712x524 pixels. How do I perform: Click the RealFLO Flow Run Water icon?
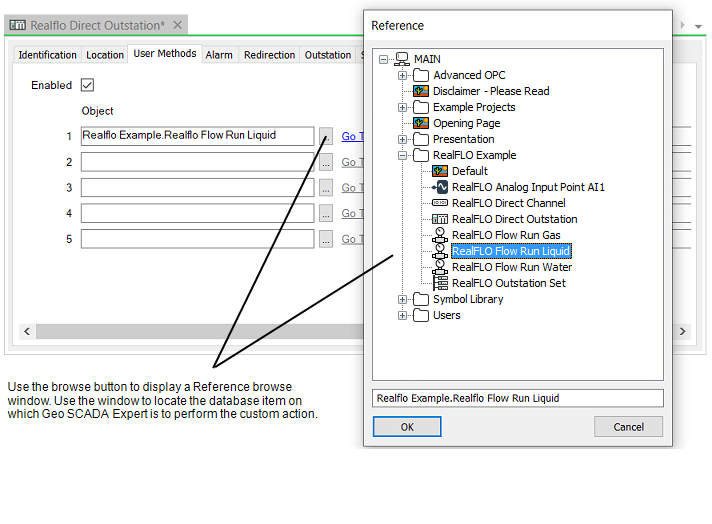point(439,267)
